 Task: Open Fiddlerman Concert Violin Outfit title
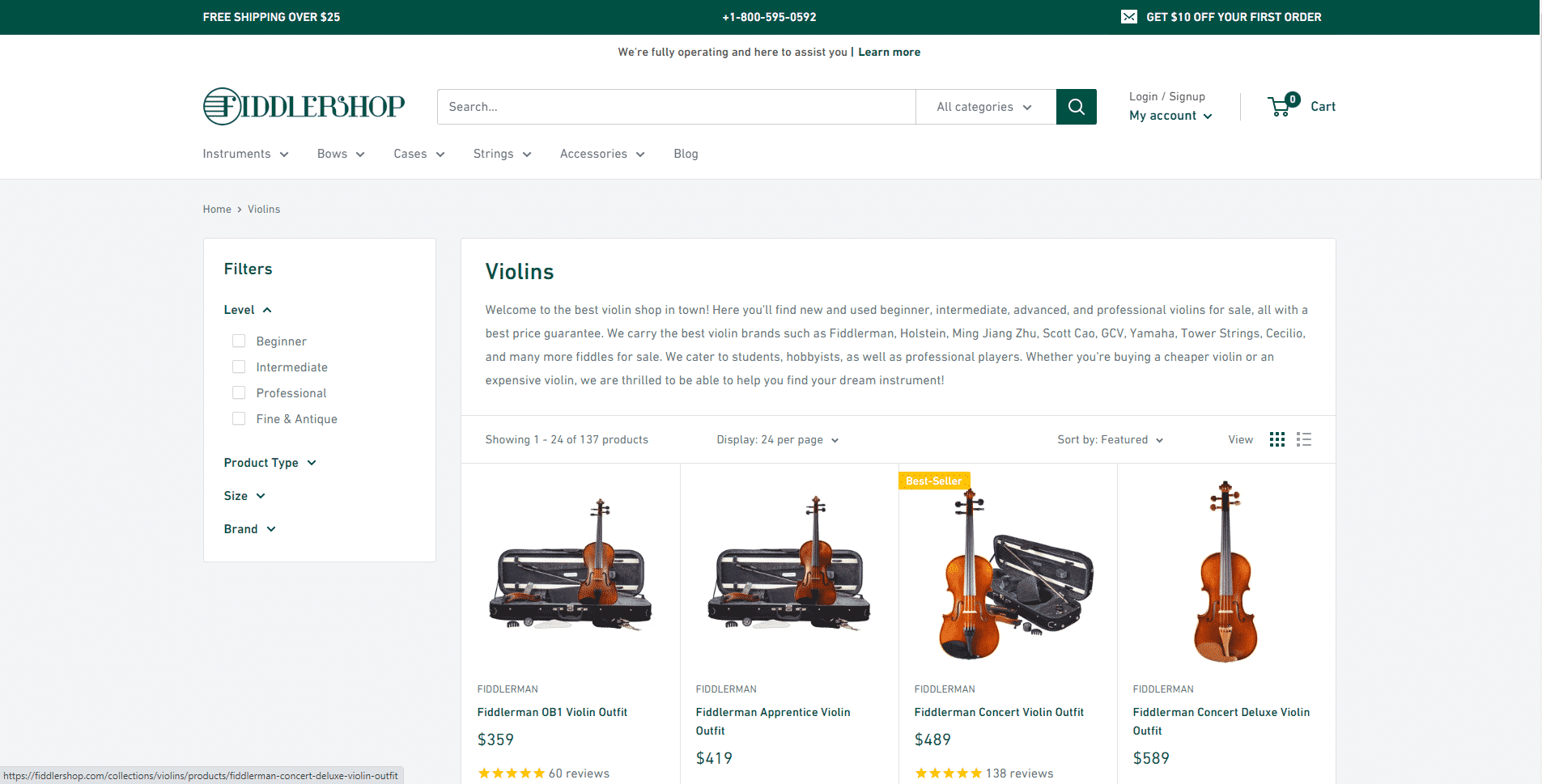click(x=999, y=712)
